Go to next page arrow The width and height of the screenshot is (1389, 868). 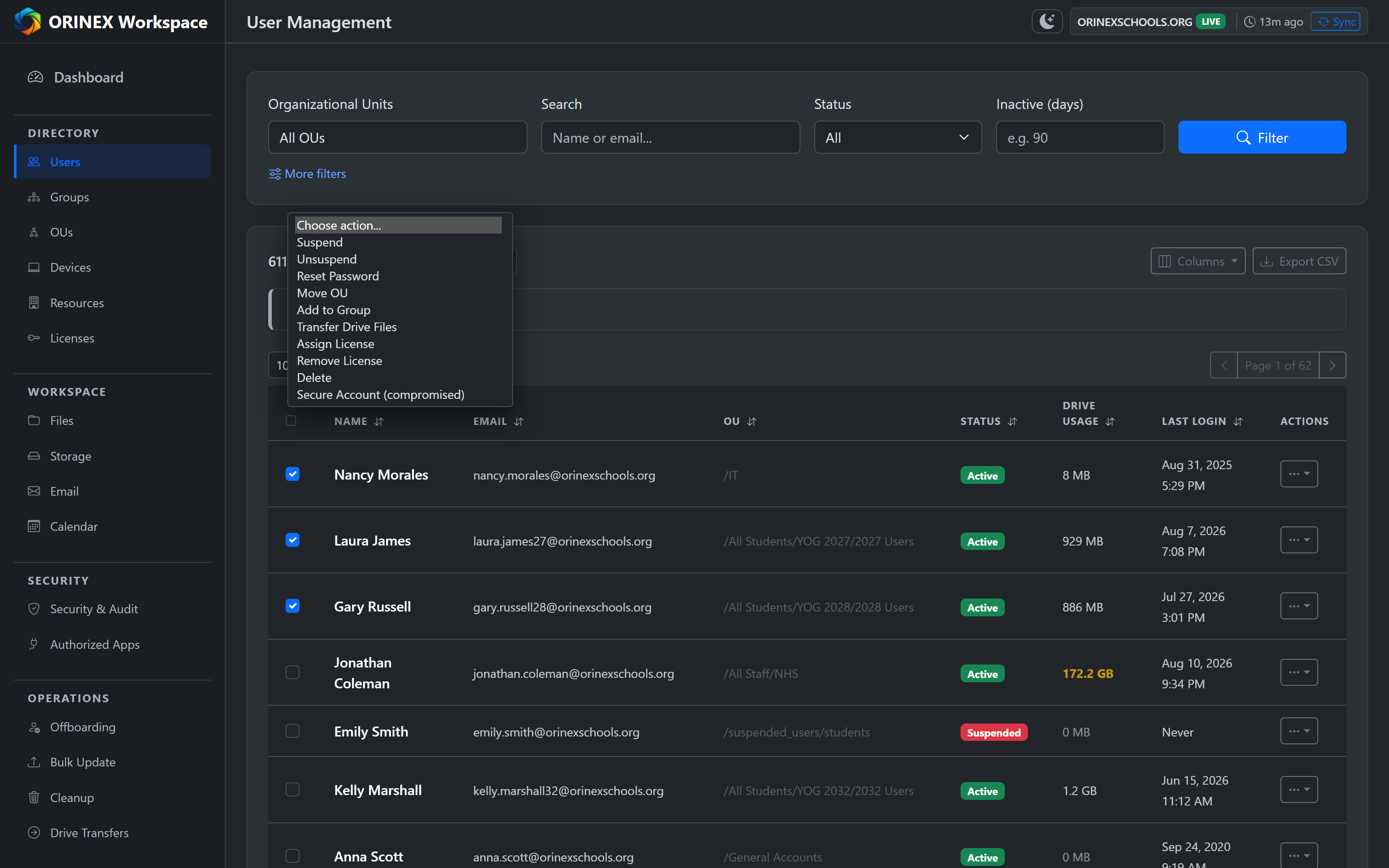click(1332, 366)
